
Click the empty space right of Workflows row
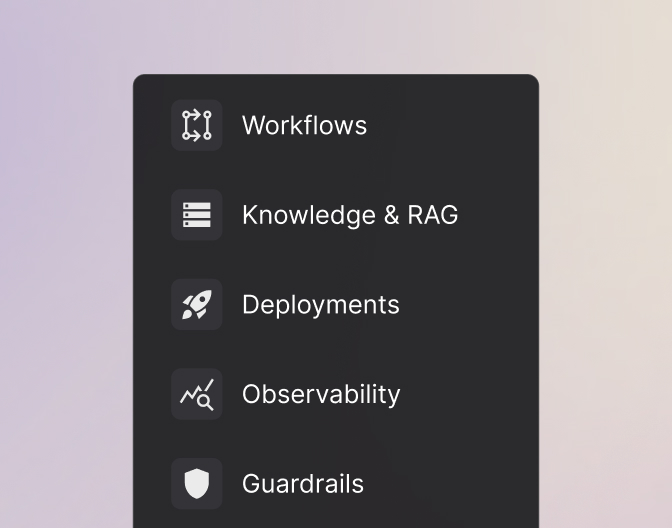tap(460, 125)
